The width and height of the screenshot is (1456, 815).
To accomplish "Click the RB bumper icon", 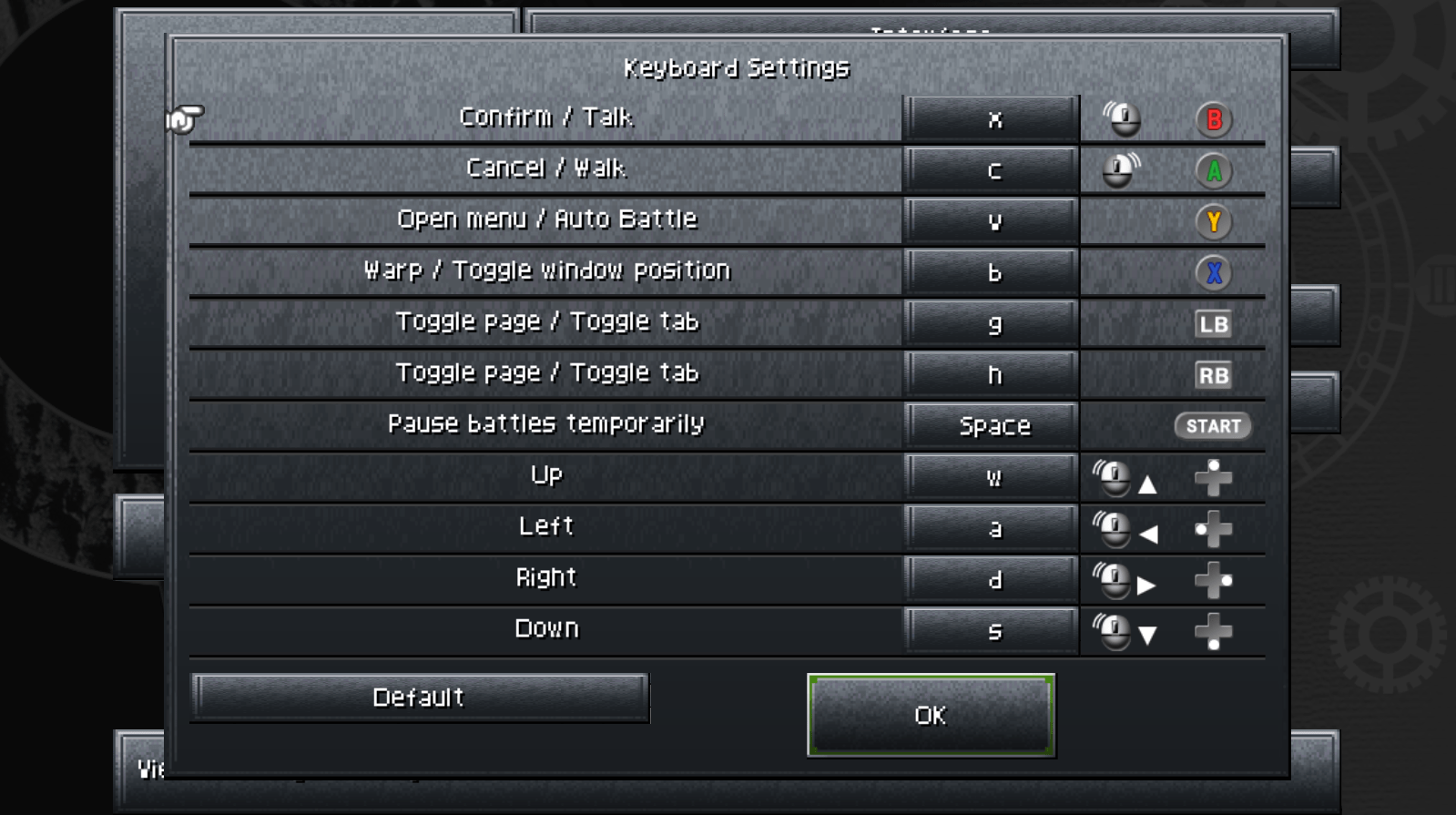I will 1213,375.
